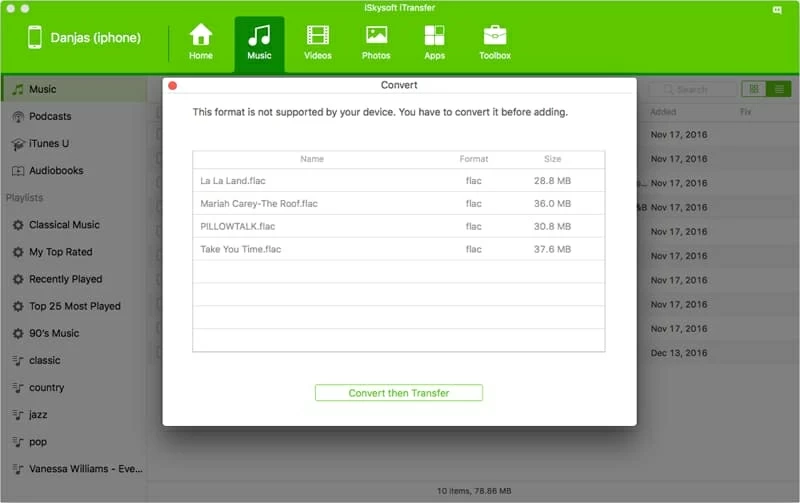Open Podcasts in the sidebar
800x503 pixels.
[x=49, y=116]
